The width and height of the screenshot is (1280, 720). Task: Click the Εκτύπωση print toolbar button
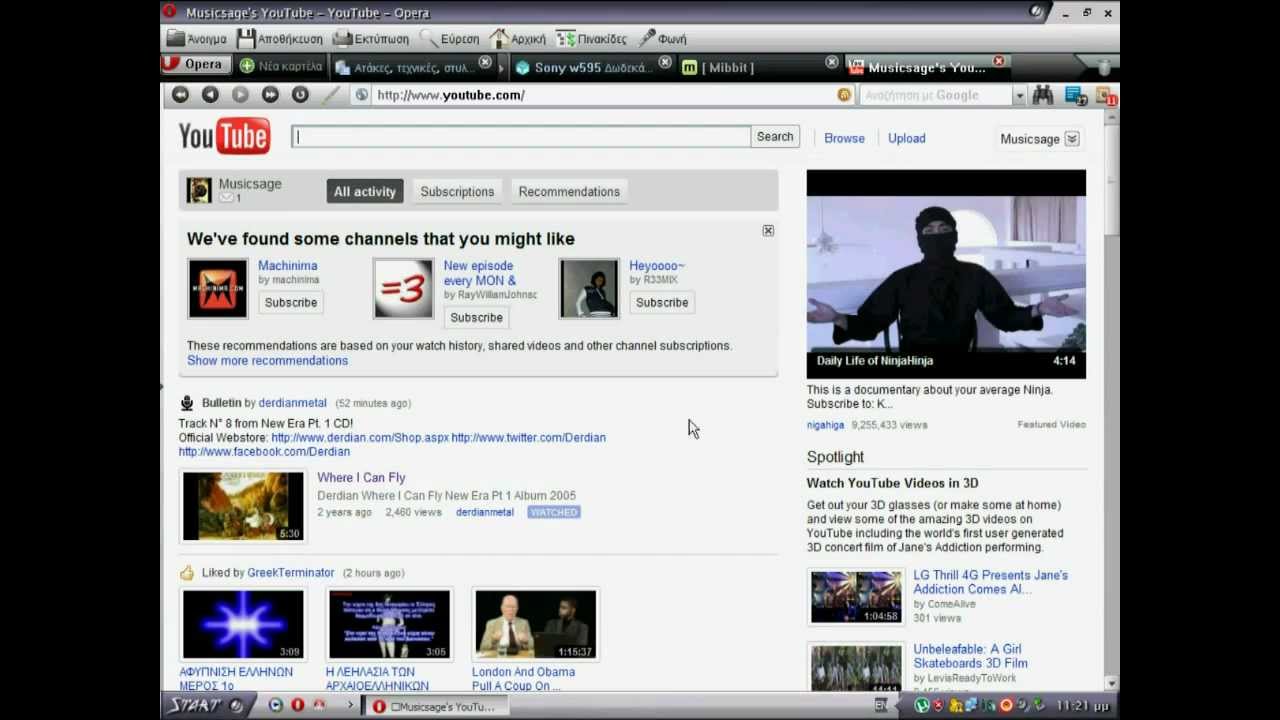[371, 39]
